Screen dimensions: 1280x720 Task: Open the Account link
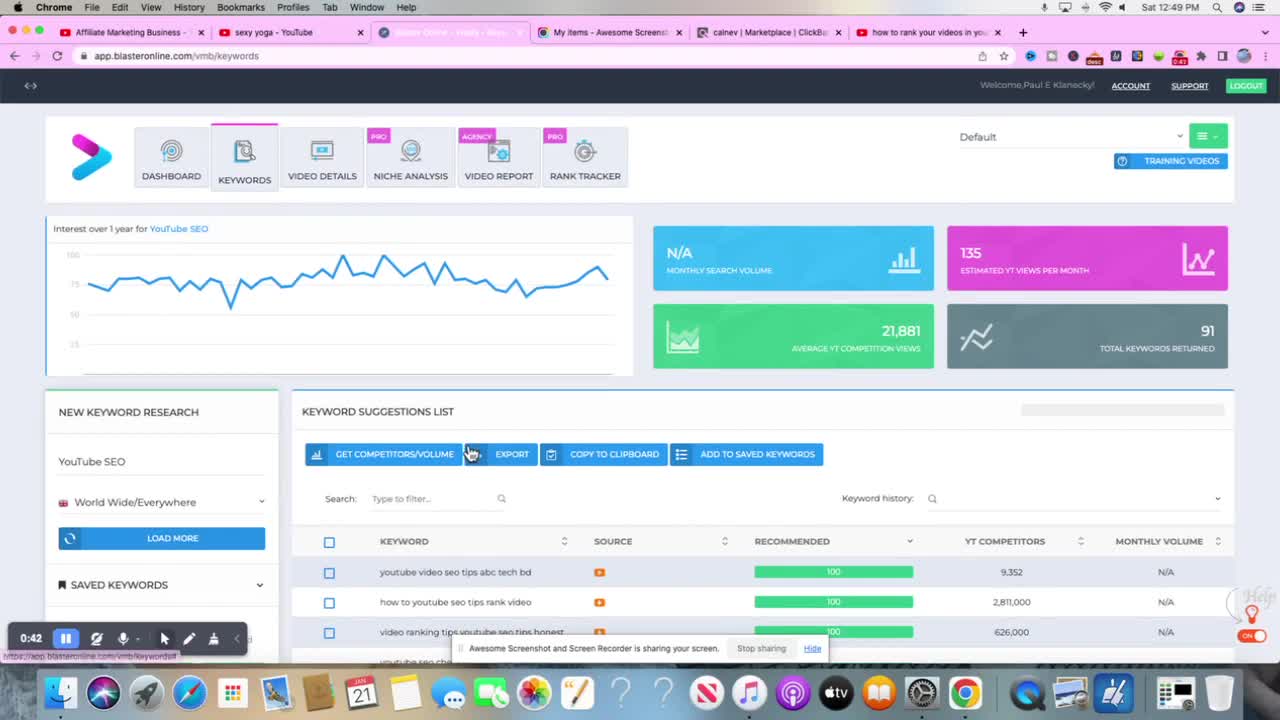coord(1131,86)
